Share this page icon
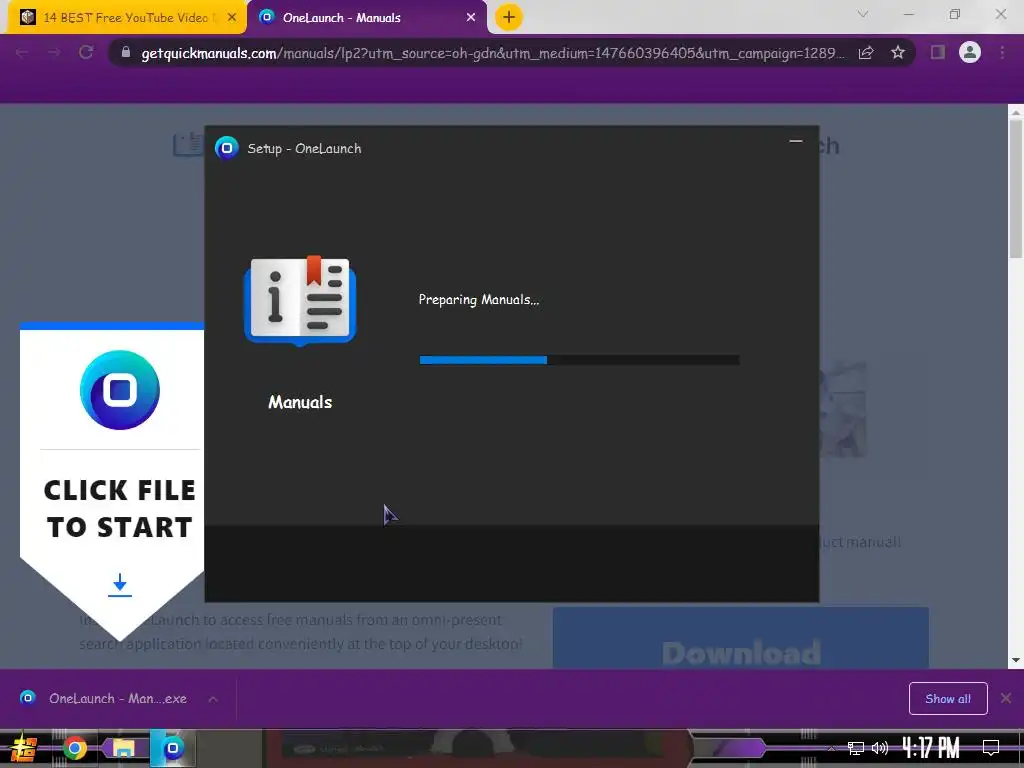Viewport: 1024px width, 768px height. (x=866, y=53)
